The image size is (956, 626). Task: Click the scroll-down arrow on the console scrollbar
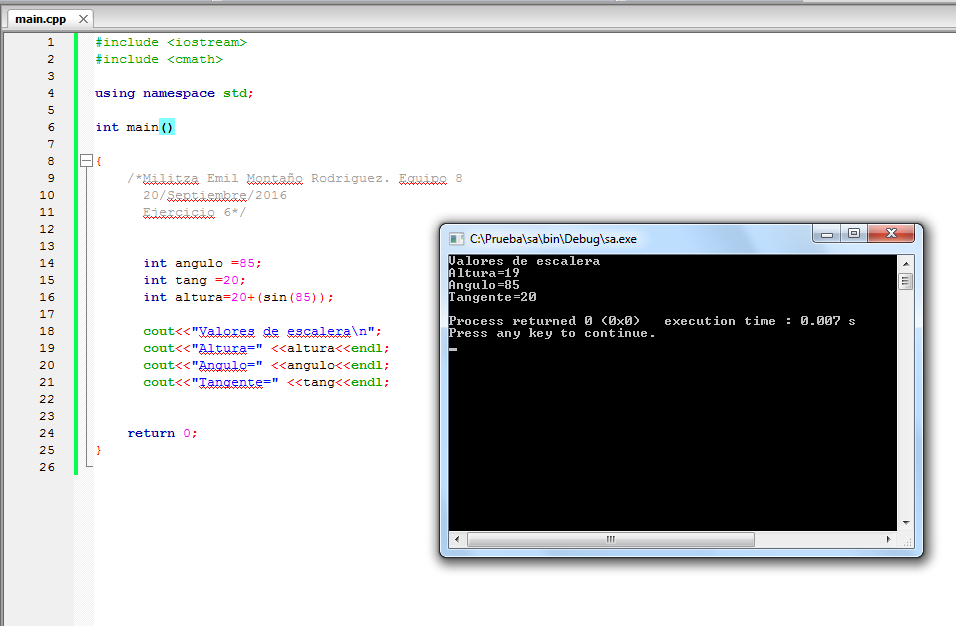click(x=906, y=524)
